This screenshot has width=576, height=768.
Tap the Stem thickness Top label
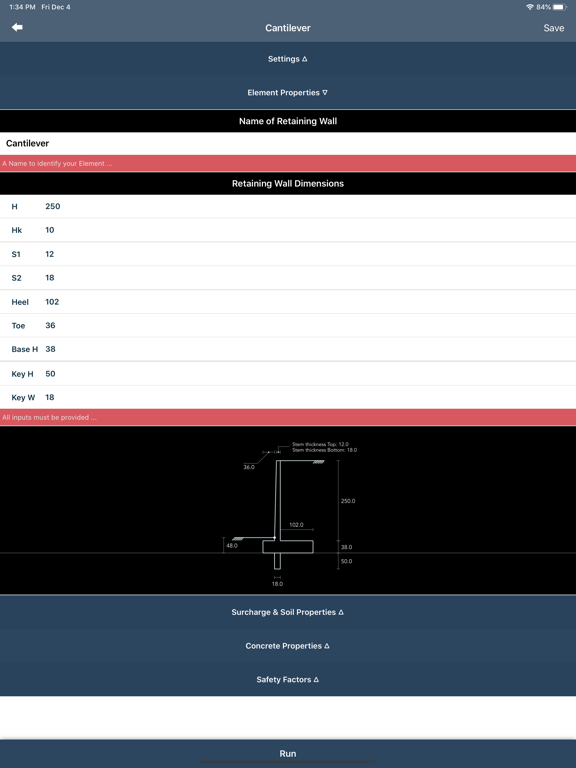pos(320,444)
